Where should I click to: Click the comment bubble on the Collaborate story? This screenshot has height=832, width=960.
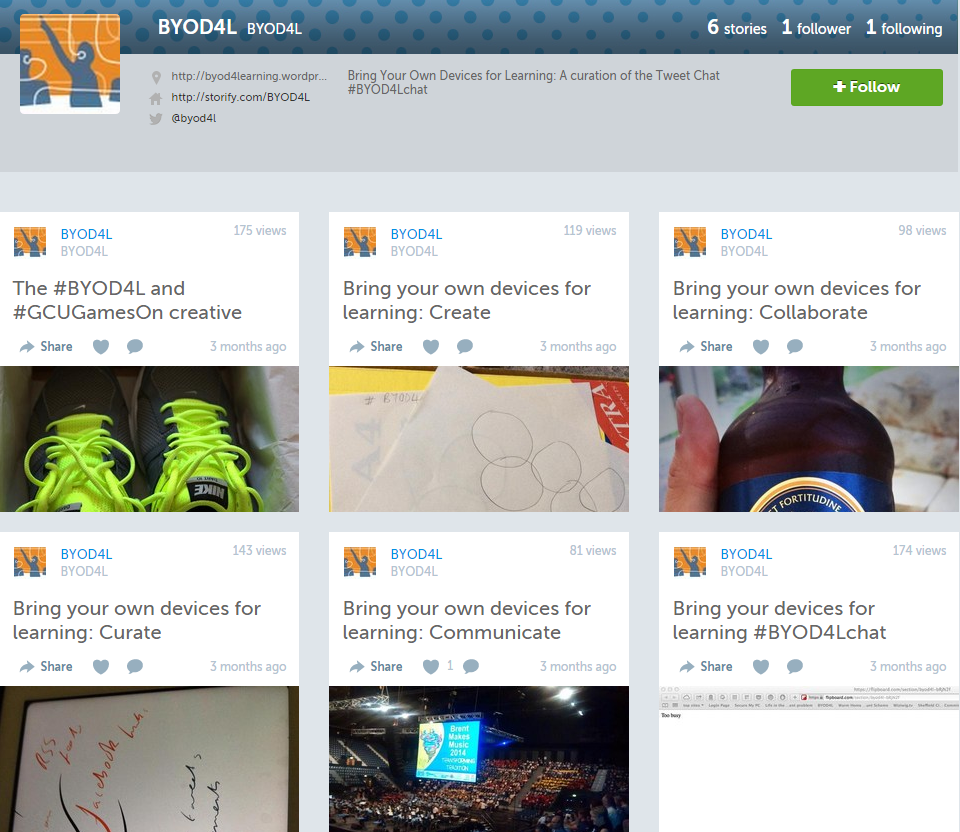(x=795, y=347)
